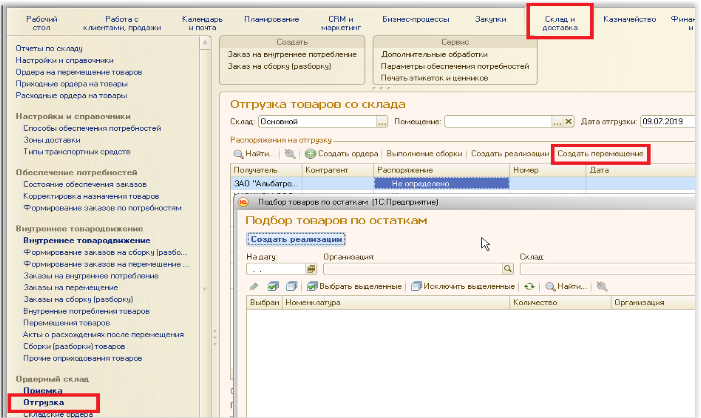The height and width of the screenshot is (418, 701).
Task: Open the Склад и доставка section tab
Action: 559,24
